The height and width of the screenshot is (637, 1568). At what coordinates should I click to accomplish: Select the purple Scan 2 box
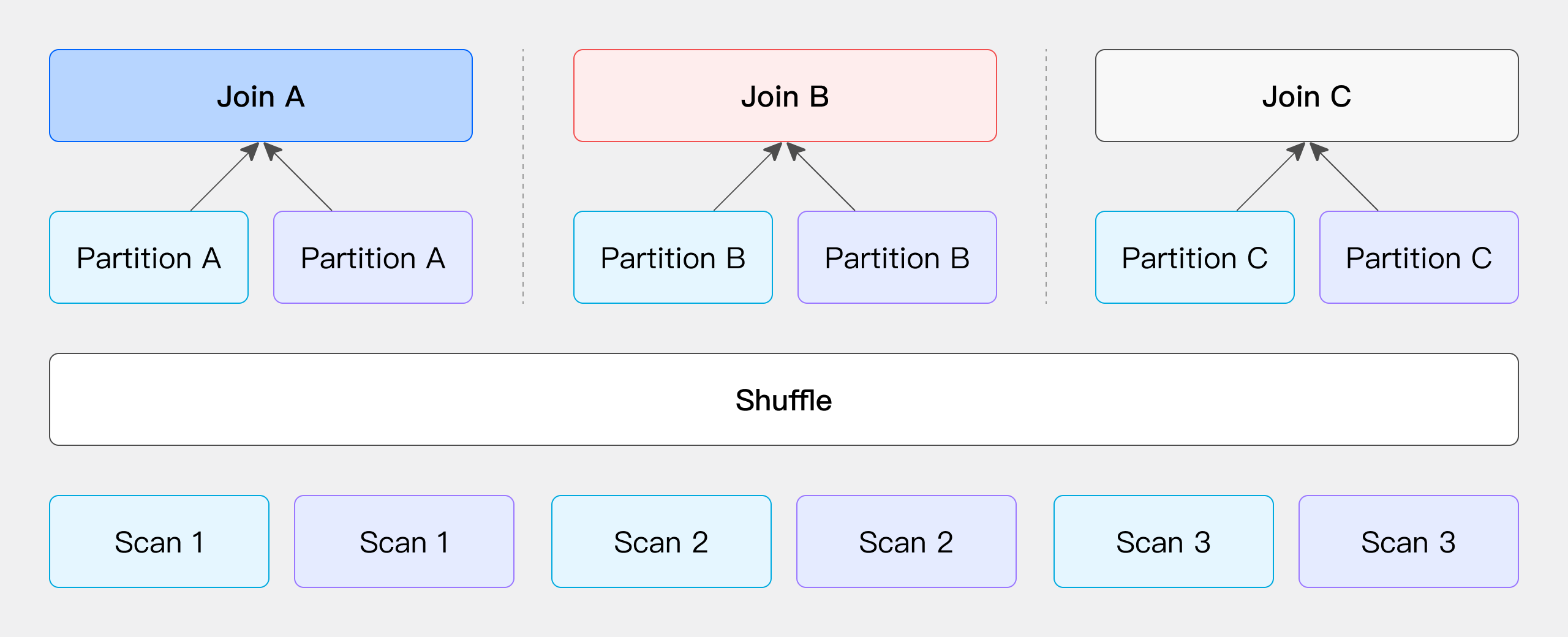[x=907, y=541]
